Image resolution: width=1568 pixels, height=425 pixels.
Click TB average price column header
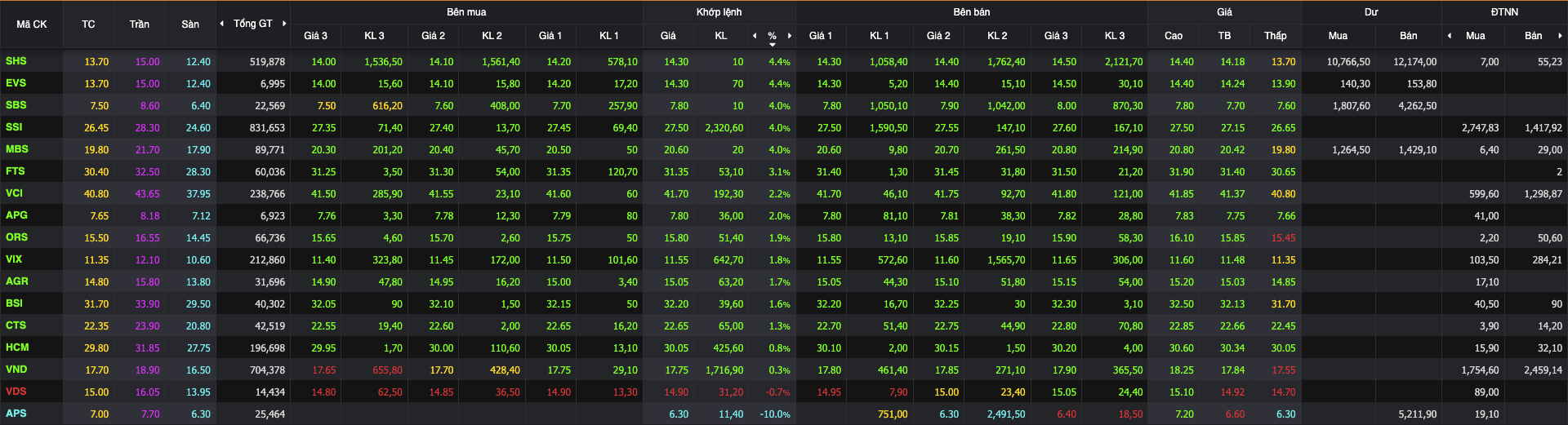[1224, 36]
